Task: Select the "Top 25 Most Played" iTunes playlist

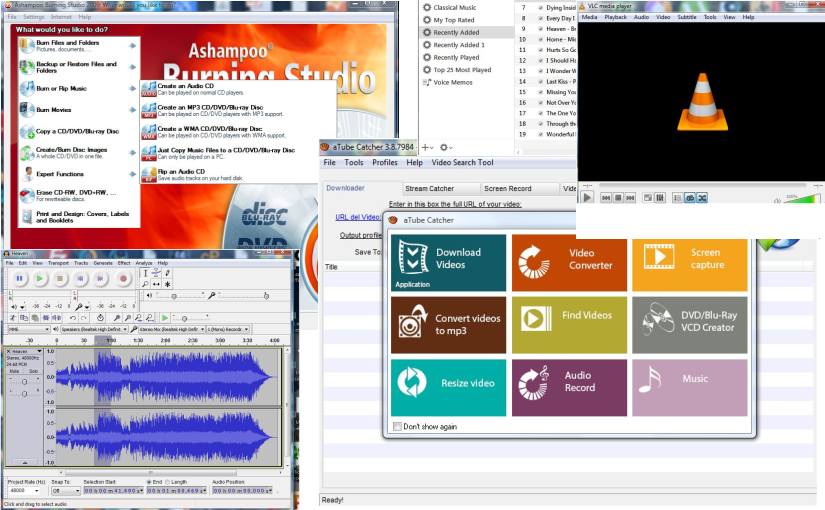Action: 462,69
